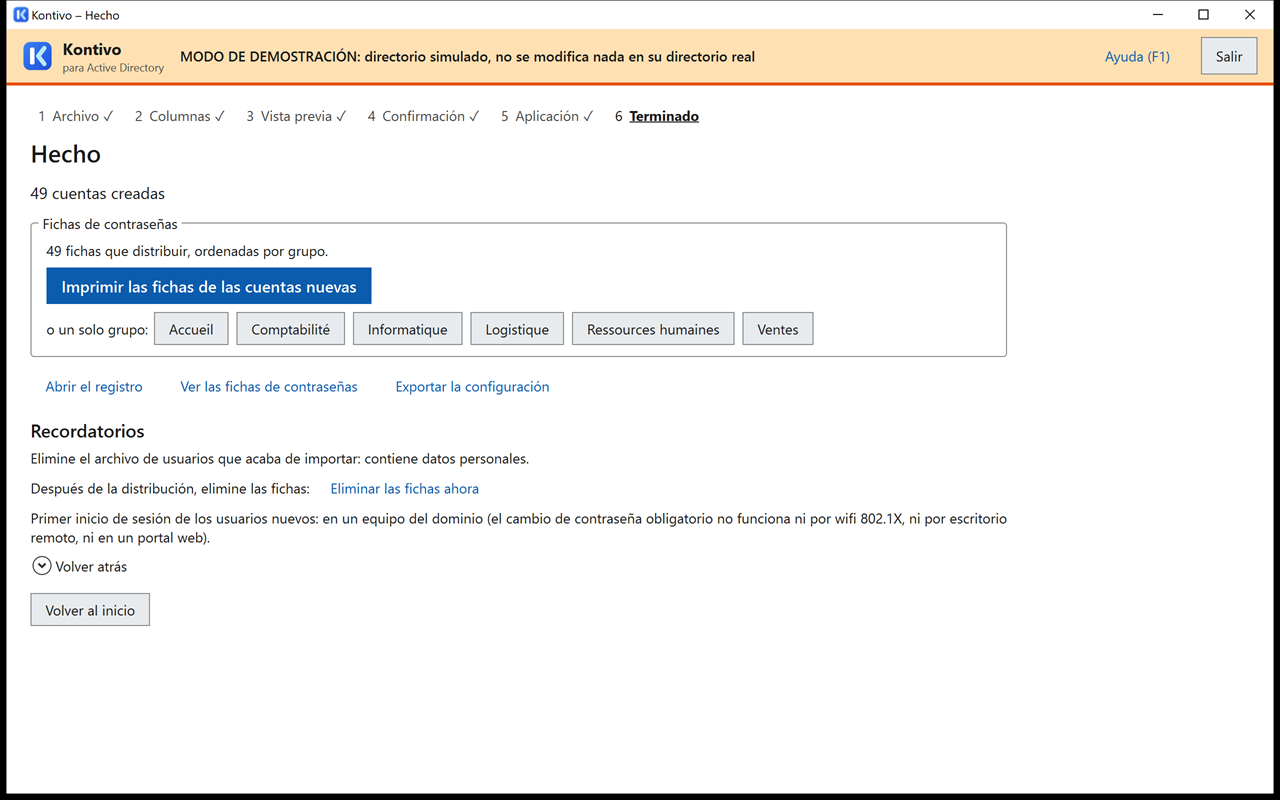Go to step 2 Columnas
The image size is (1280, 800).
(x=180, y=116)
